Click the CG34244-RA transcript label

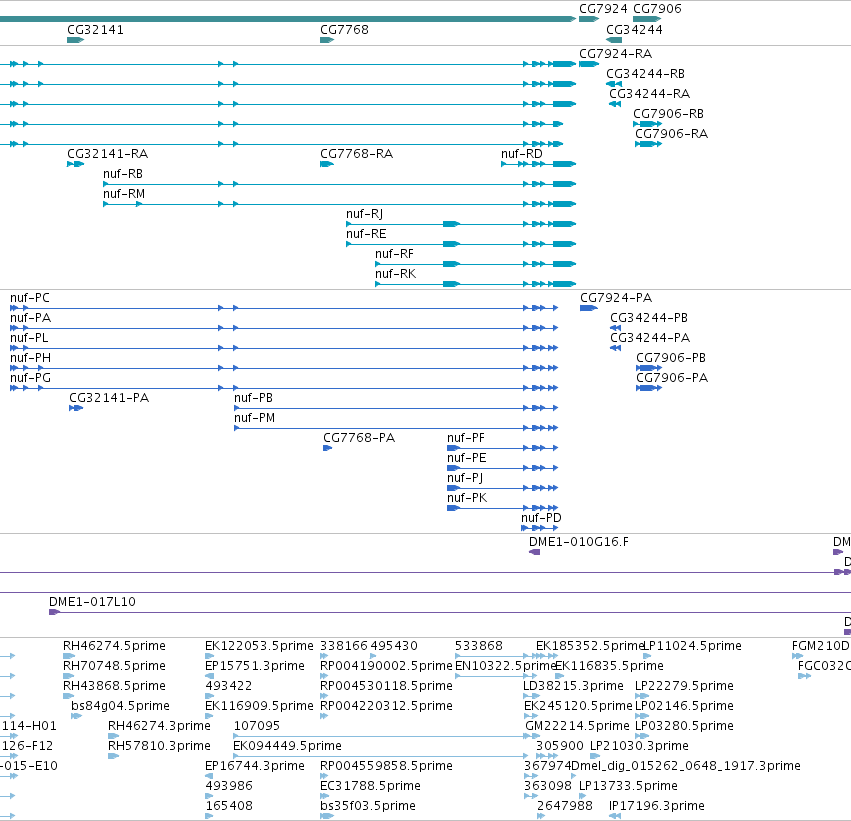650,94
